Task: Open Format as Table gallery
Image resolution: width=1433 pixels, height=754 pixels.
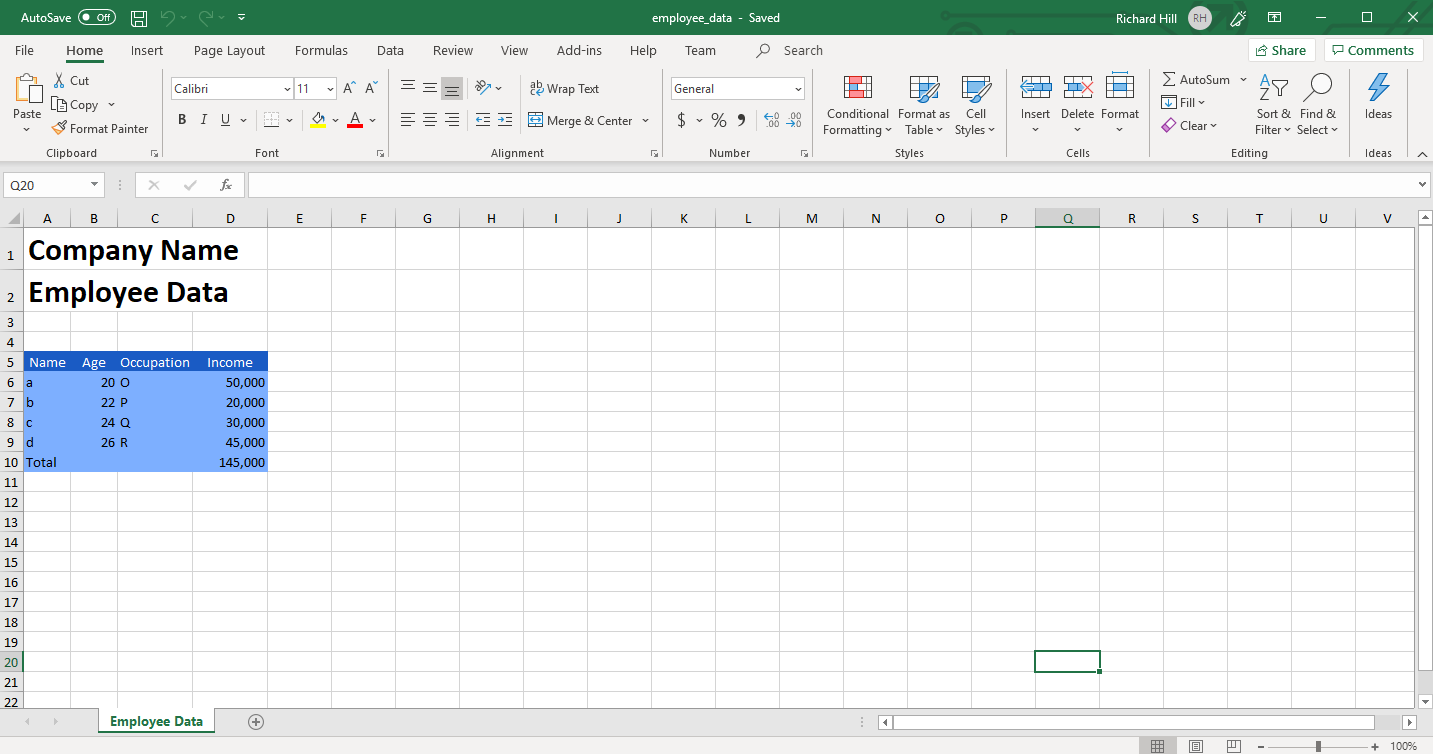Action: (924, 105)
